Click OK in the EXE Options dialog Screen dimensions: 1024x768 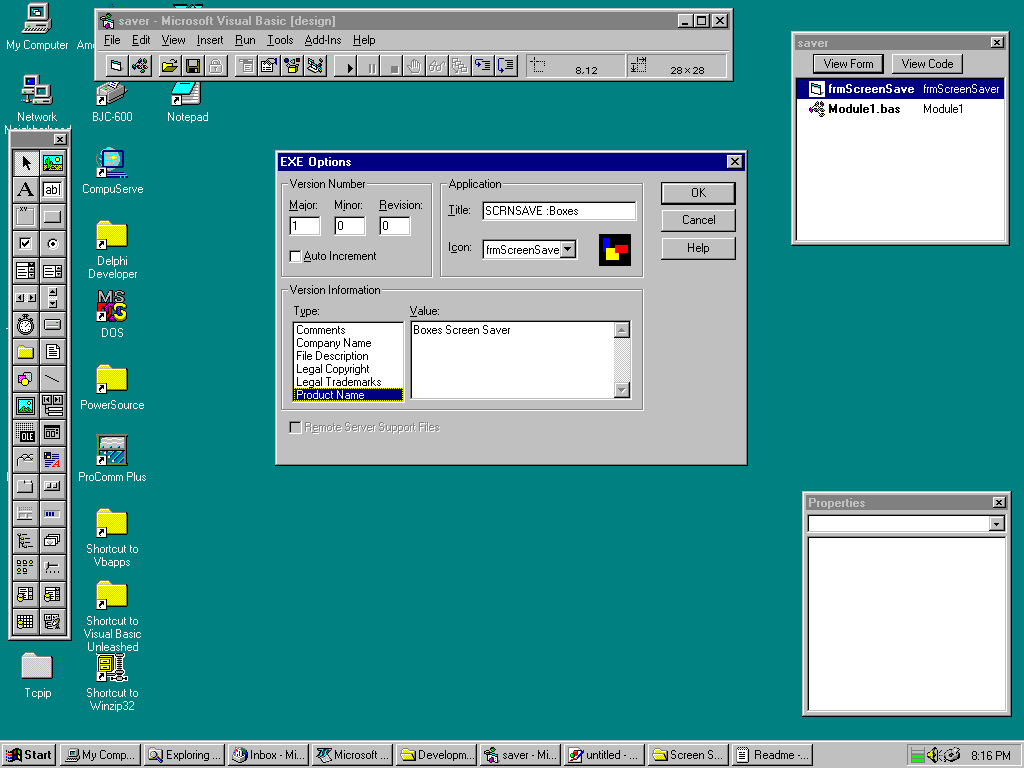[698, 193]
